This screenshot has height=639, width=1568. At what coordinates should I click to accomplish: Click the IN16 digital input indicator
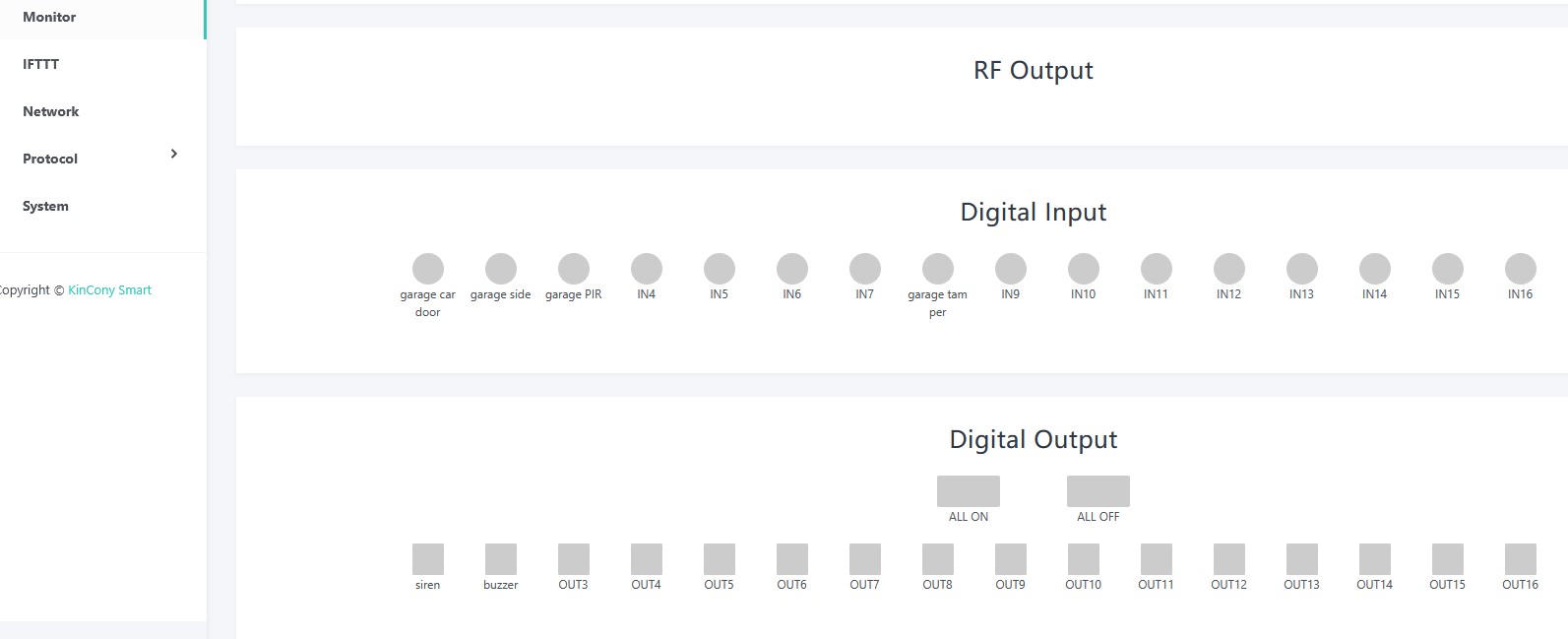pos(1520,269)
